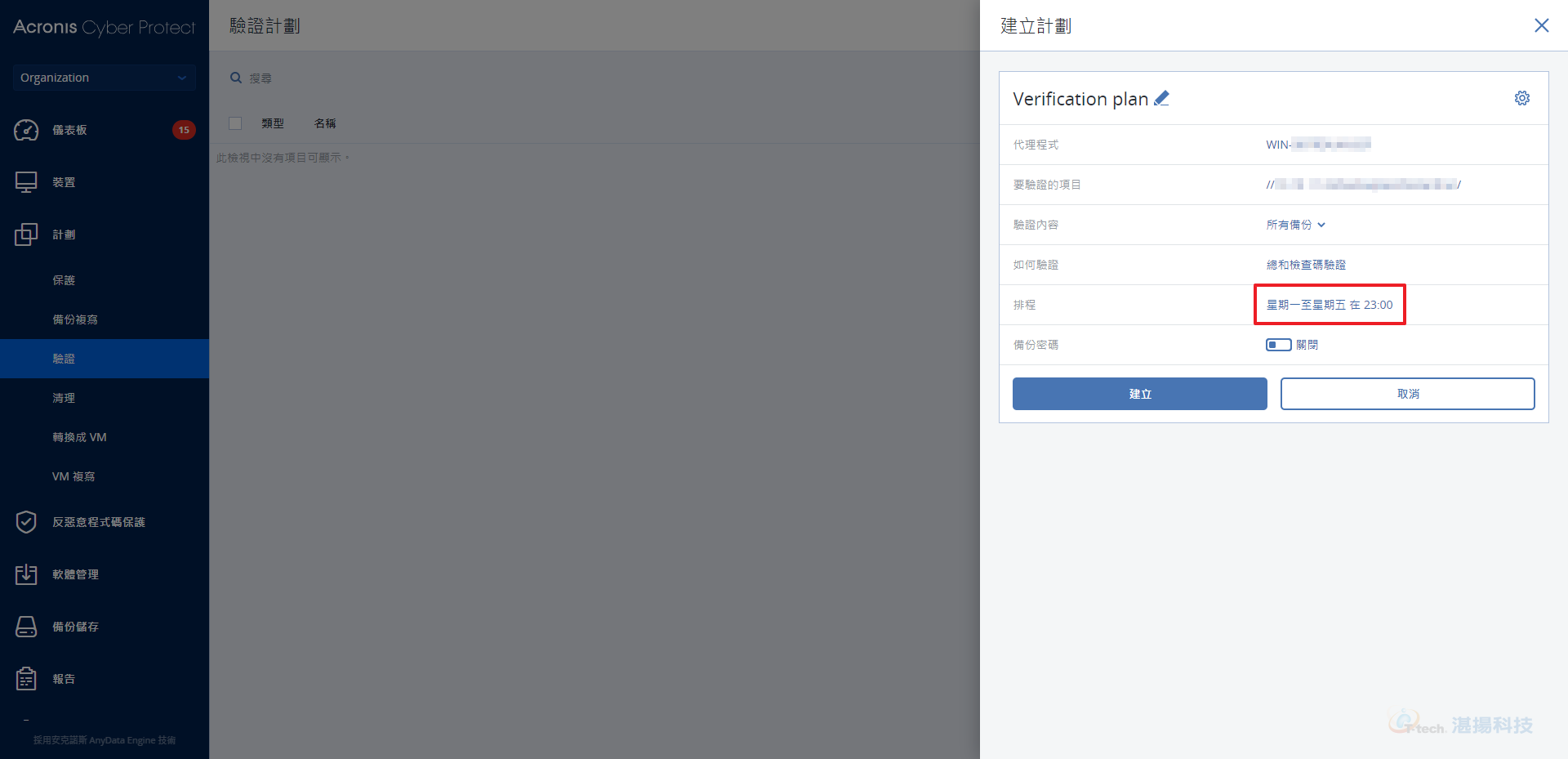Viewport: 1568px width, 759px height.
Task: Open plan options gear icon
Action: (x=1522, y=98)
